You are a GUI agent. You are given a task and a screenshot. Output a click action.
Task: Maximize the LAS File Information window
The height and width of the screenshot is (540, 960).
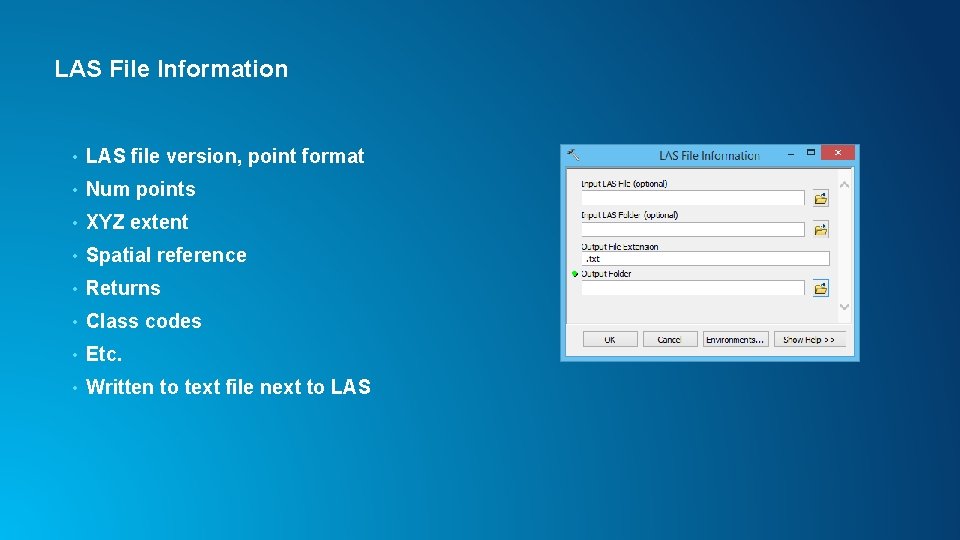811,152
